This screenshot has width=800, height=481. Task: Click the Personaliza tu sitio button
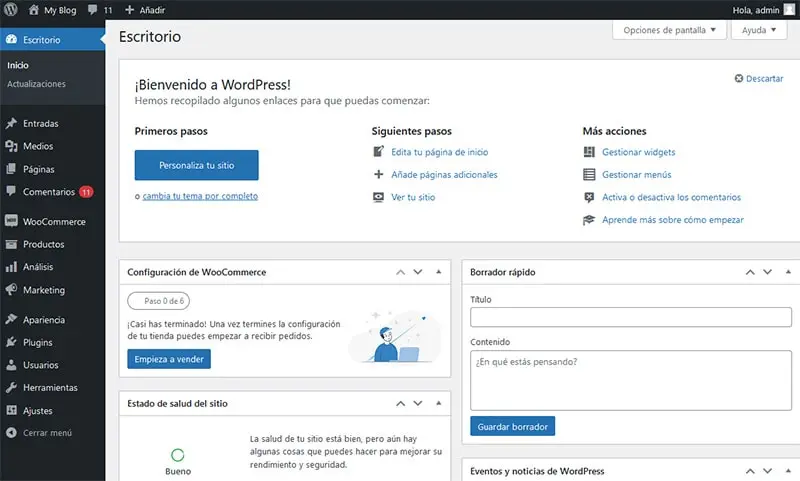click(x=196, y=165)
